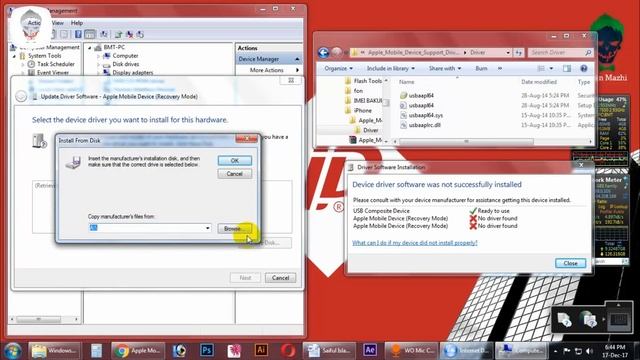Viewport: 640px width, 360px height.
Task: Launch Illustrator from the taskbar
Action: coord(261,351)
